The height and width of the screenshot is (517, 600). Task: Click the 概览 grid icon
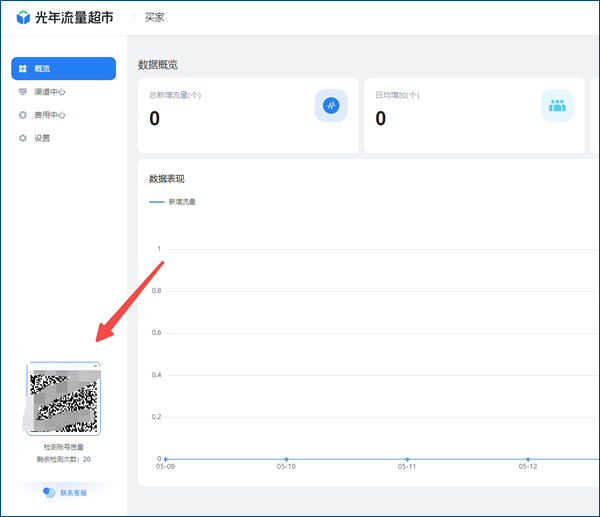pyautogui.click(x=23, y=68)
